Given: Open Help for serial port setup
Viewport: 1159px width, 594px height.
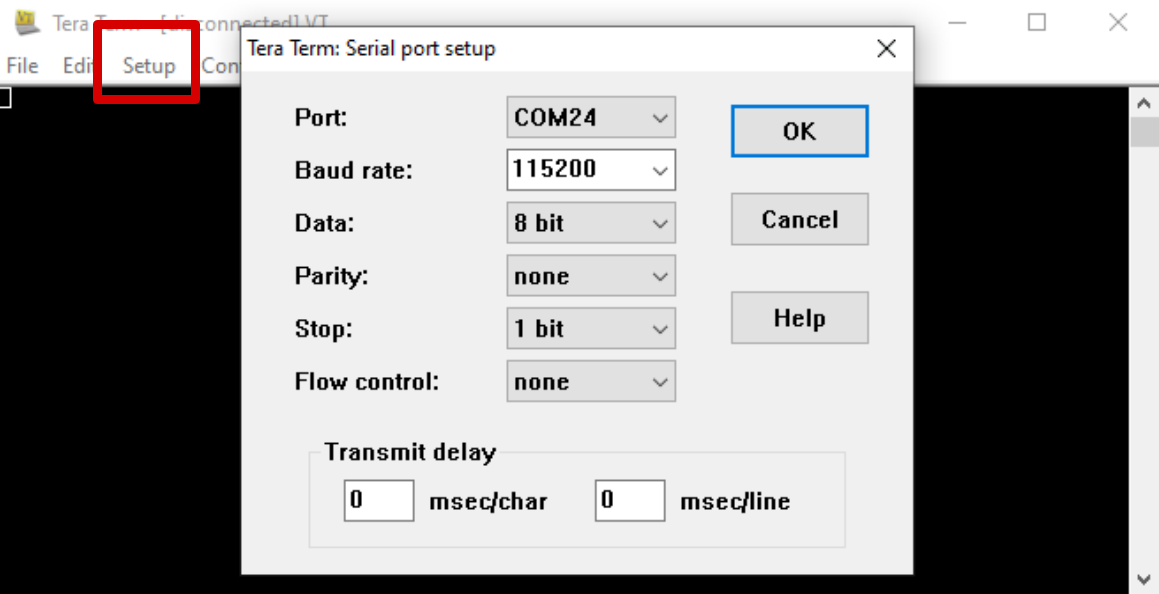Looking at the screenshot, I should tap(800, 318).
